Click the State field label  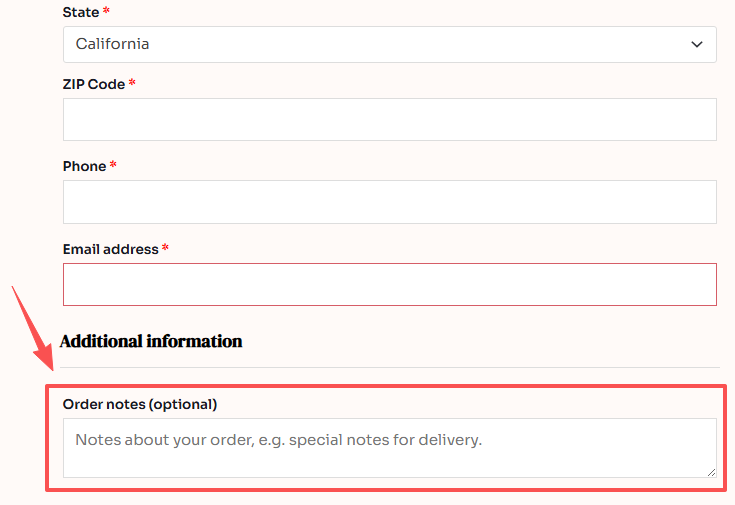point(80,12)
